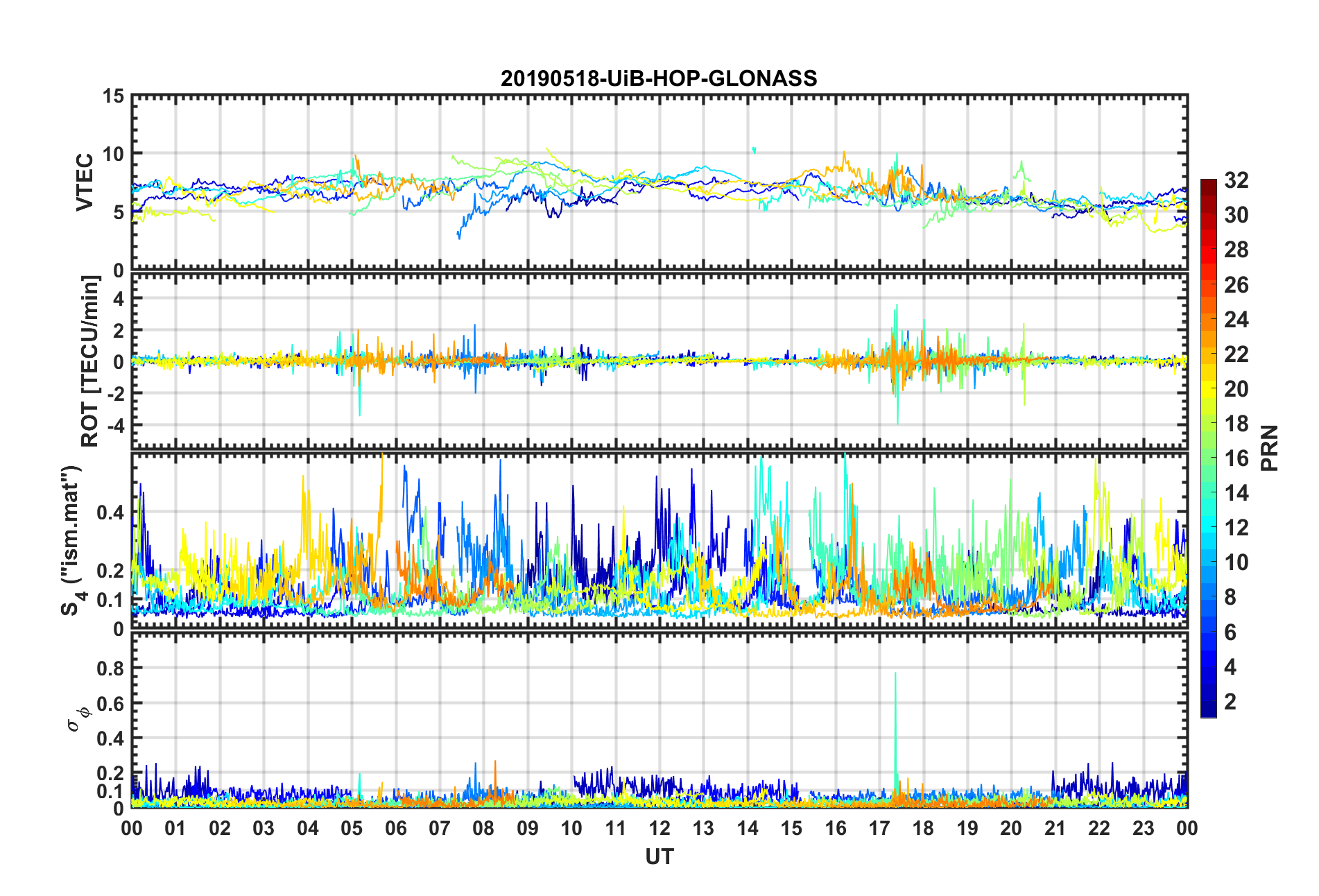Select ROT axis tick value -4

click(x=116, y=424)
